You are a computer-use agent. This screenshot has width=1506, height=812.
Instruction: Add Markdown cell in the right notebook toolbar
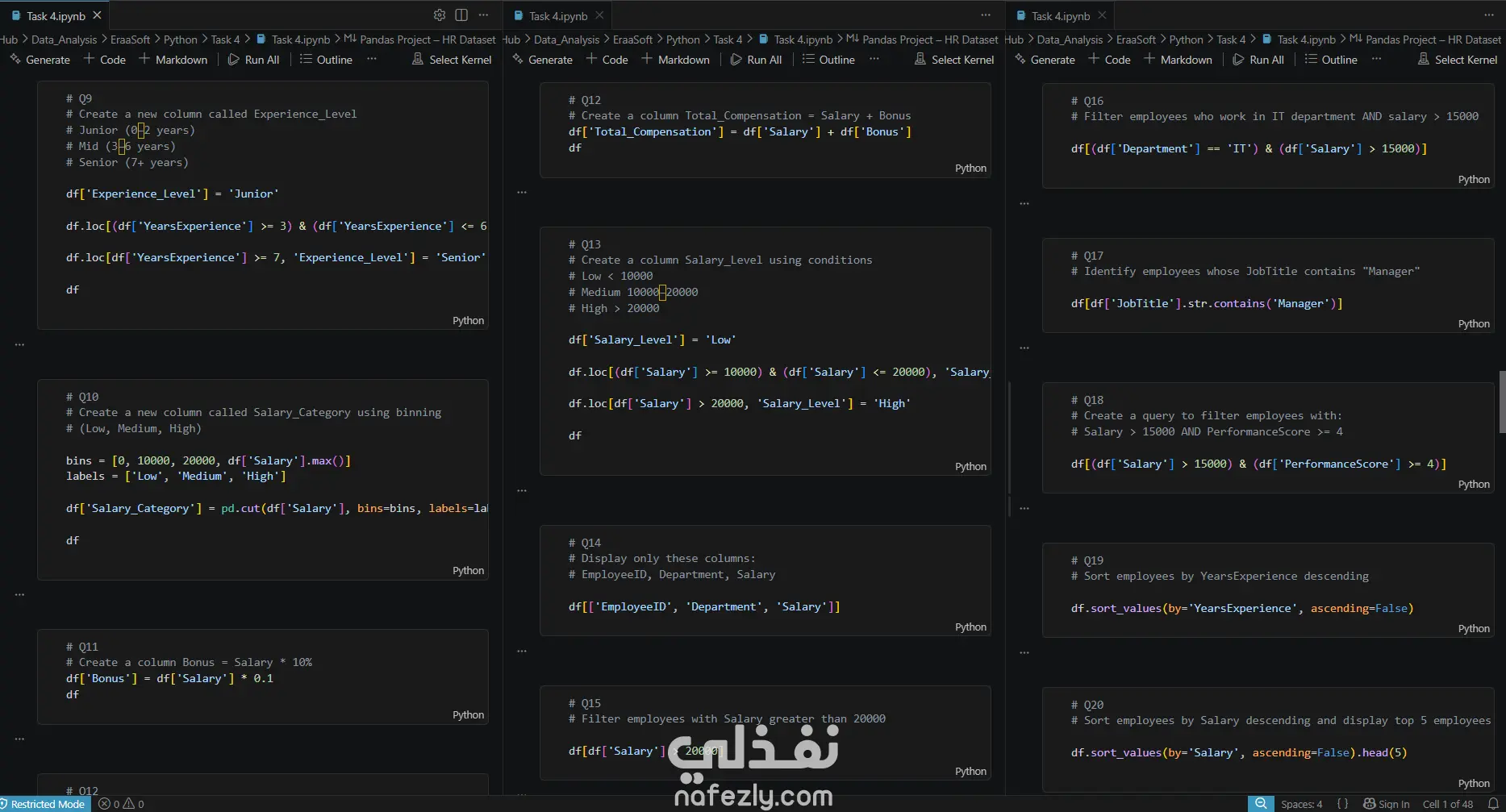click(1178, 60)
